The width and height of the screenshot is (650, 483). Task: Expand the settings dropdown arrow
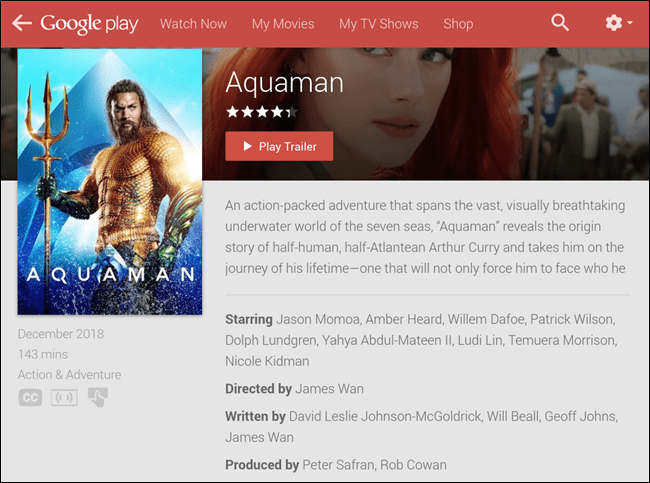pos(629,23)
